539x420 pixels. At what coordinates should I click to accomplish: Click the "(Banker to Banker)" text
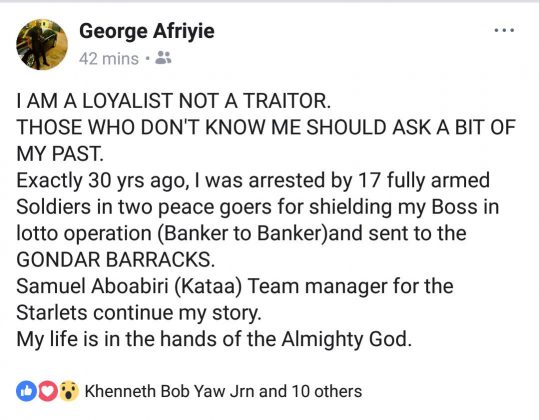[x=243, y=233]
